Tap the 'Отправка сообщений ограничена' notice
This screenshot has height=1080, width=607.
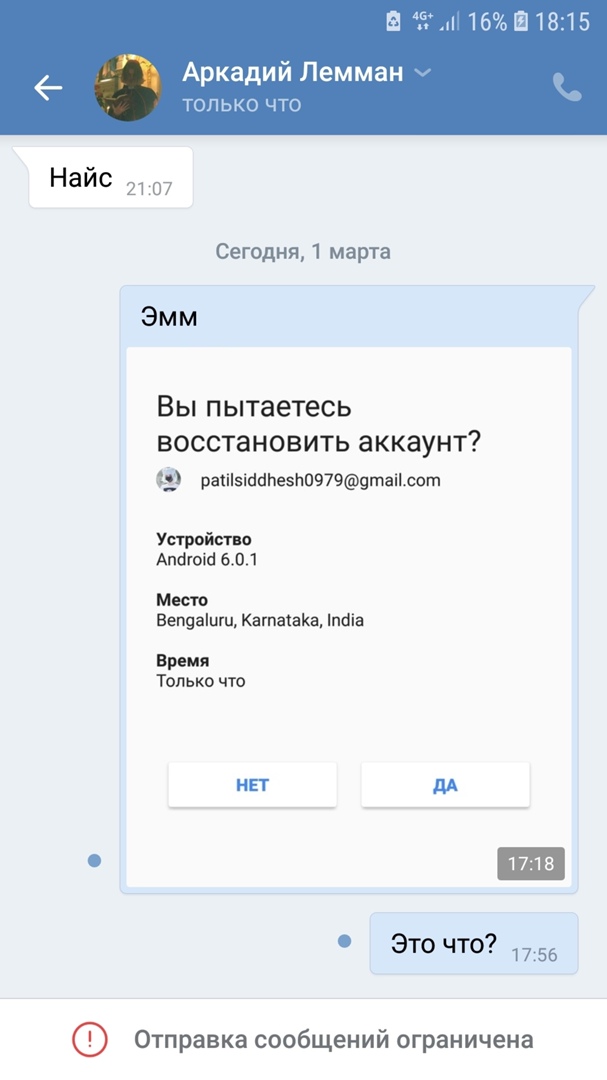tap(333, 1040)
